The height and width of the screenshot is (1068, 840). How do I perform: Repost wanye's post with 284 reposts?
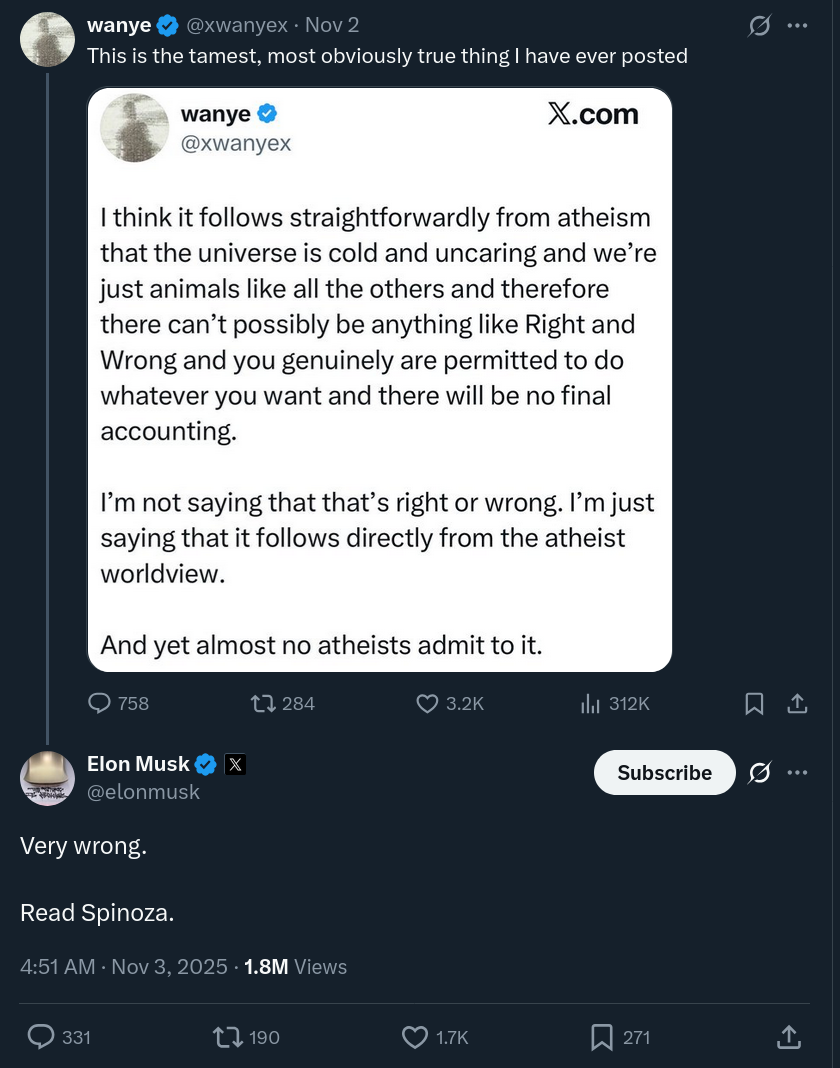tap(264, 704)
